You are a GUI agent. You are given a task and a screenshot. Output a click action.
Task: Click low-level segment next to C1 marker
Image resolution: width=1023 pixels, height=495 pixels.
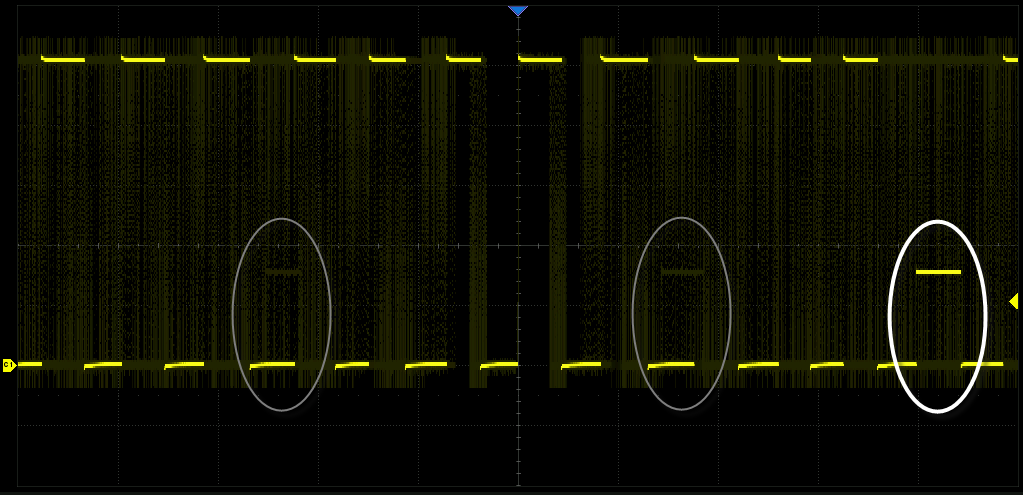[30, 364]
